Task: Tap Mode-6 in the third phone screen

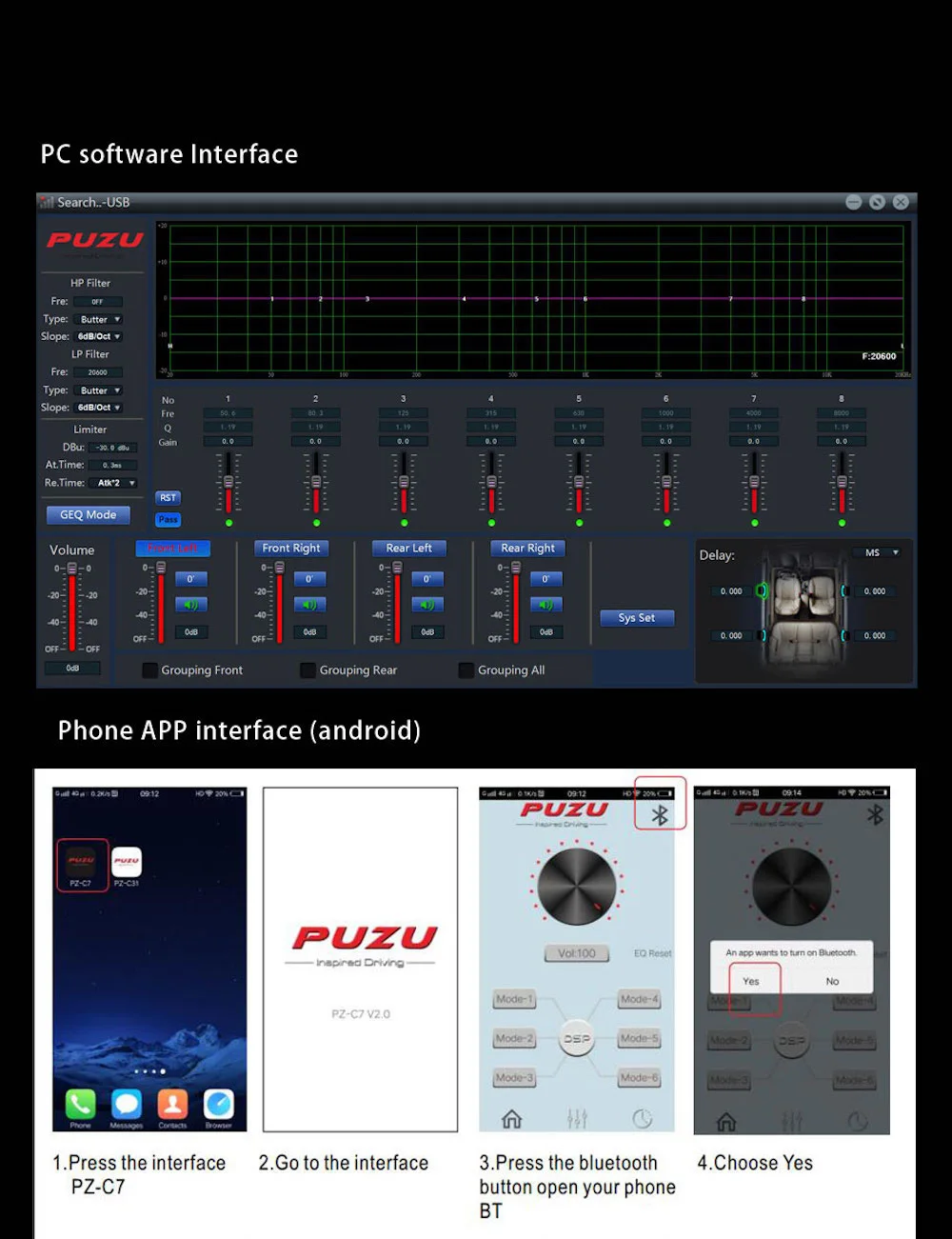Action: [x=639, y=1077]
